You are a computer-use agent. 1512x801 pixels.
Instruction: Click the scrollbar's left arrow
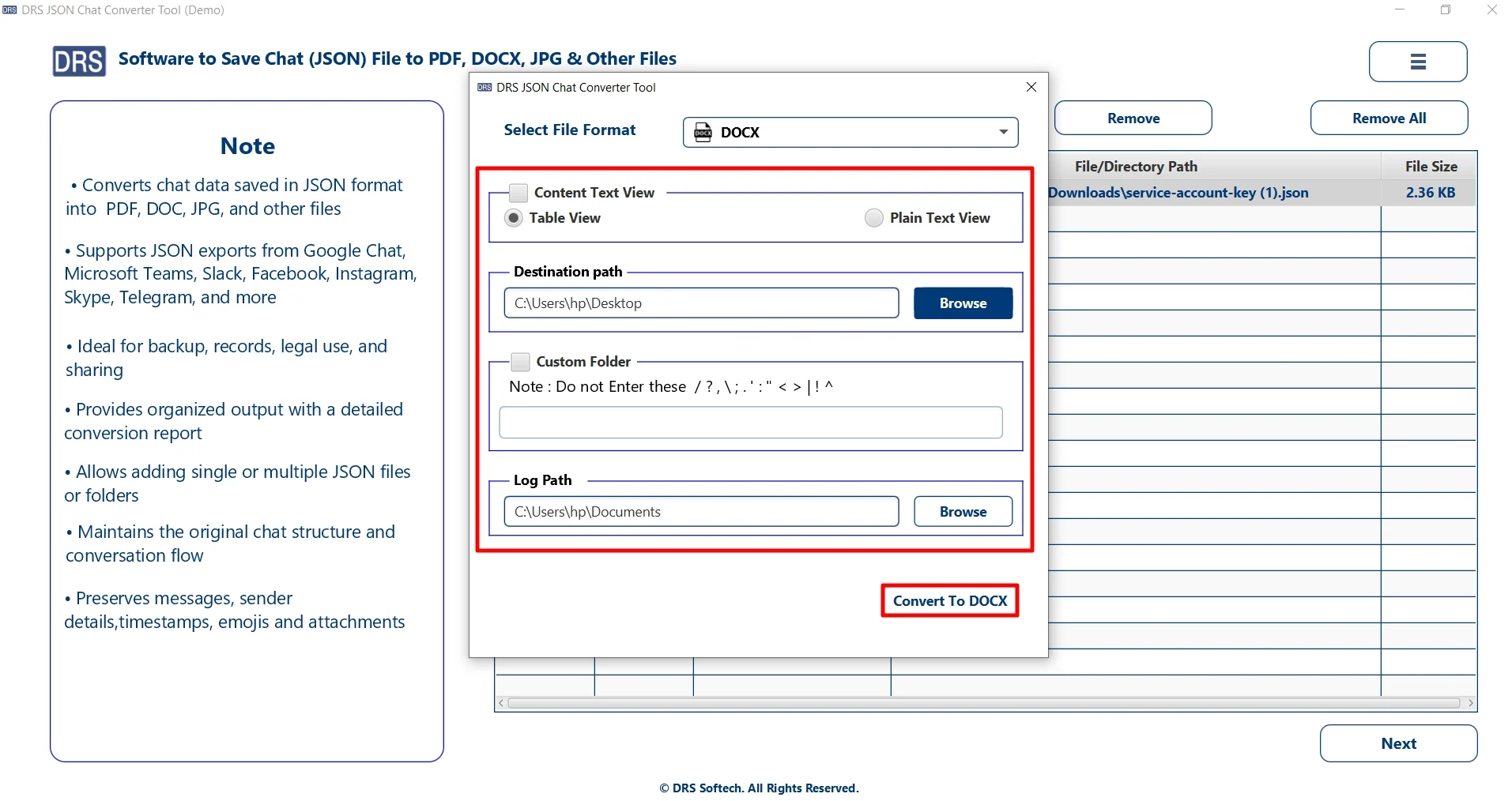(500, 703)
